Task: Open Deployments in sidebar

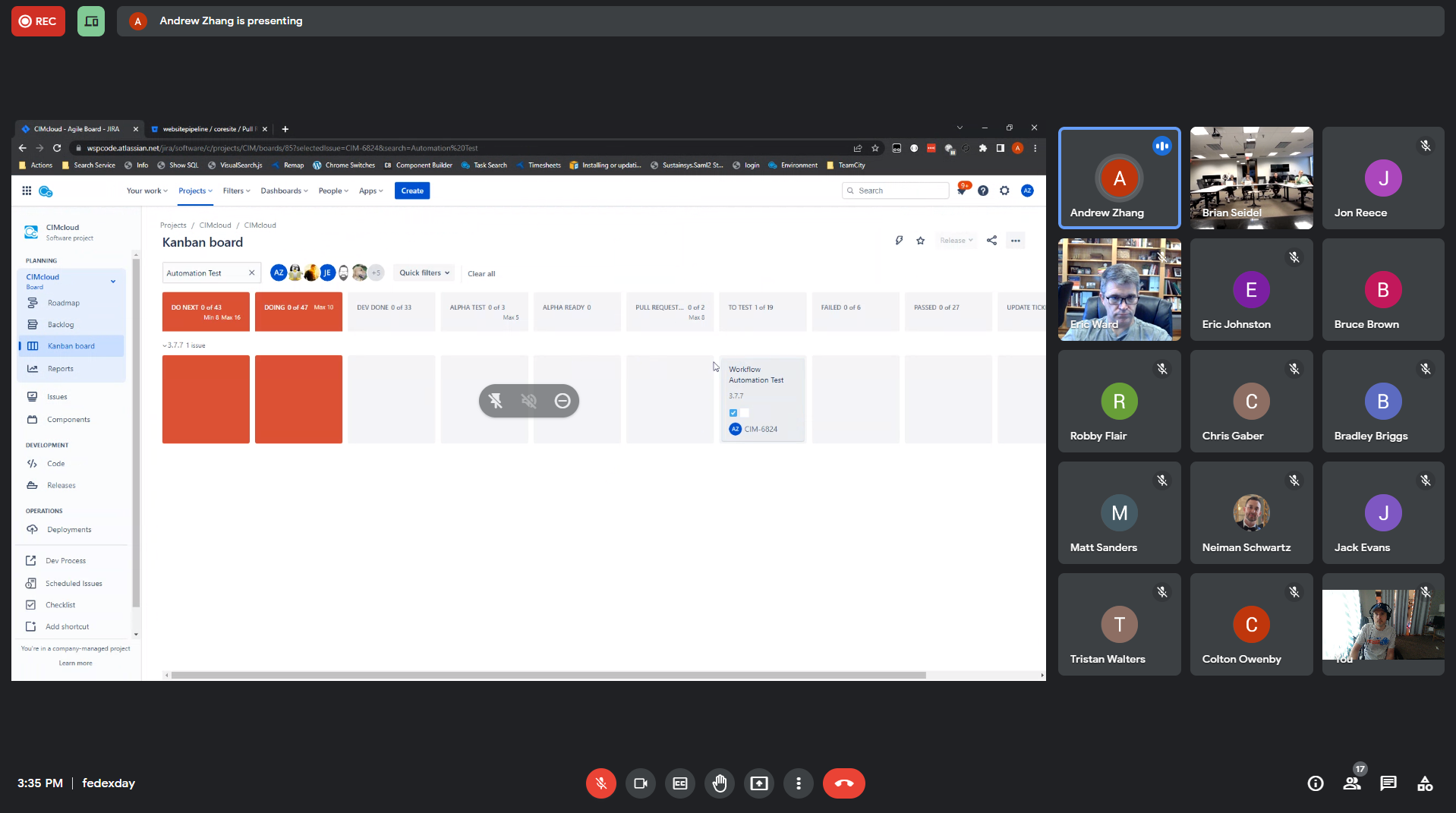Action: (69, 530)
